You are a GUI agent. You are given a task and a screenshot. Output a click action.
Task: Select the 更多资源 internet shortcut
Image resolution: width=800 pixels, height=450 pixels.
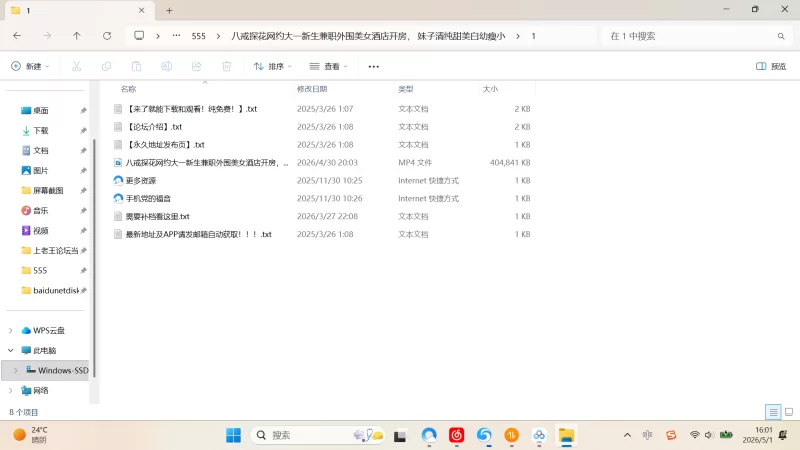141,181
